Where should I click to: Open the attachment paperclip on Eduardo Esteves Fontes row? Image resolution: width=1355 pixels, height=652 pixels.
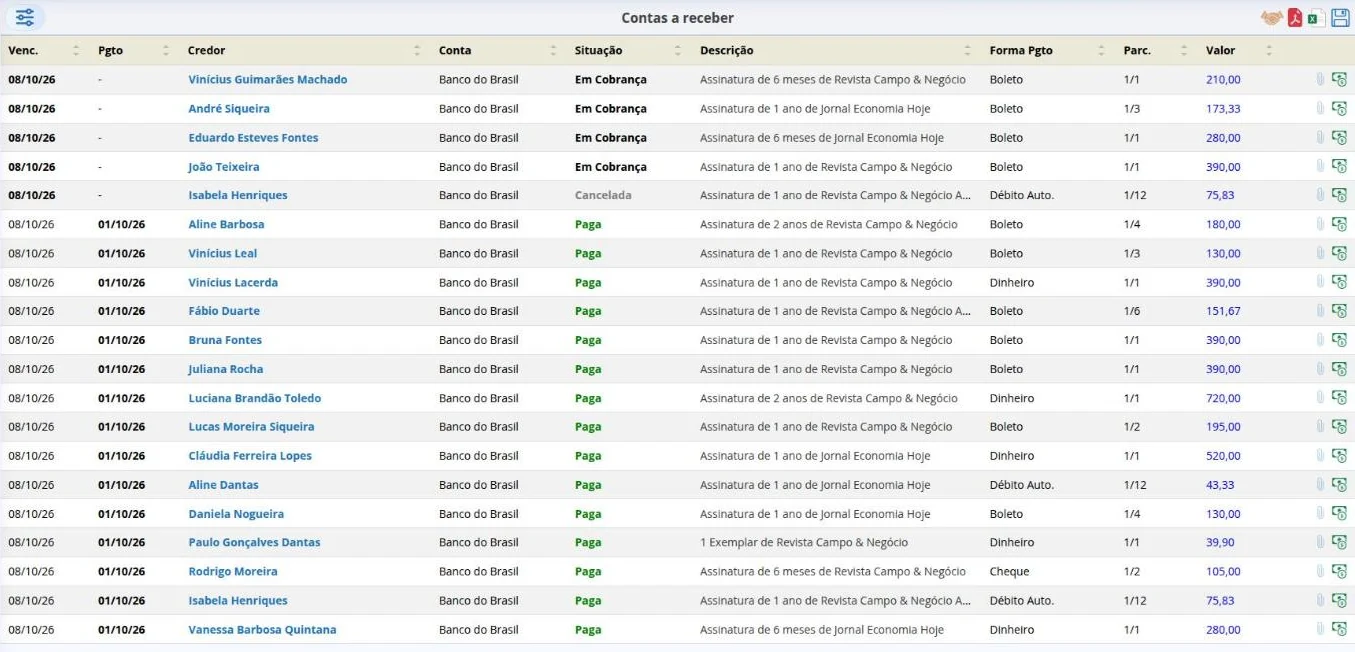1319,137
